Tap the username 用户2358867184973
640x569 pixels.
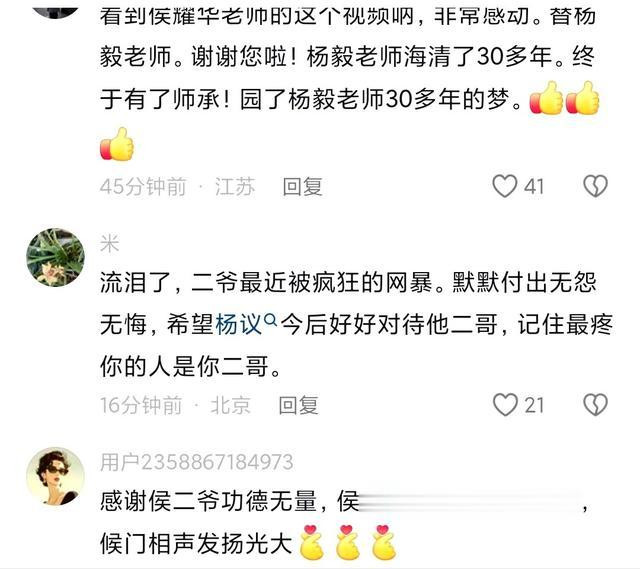197,462
